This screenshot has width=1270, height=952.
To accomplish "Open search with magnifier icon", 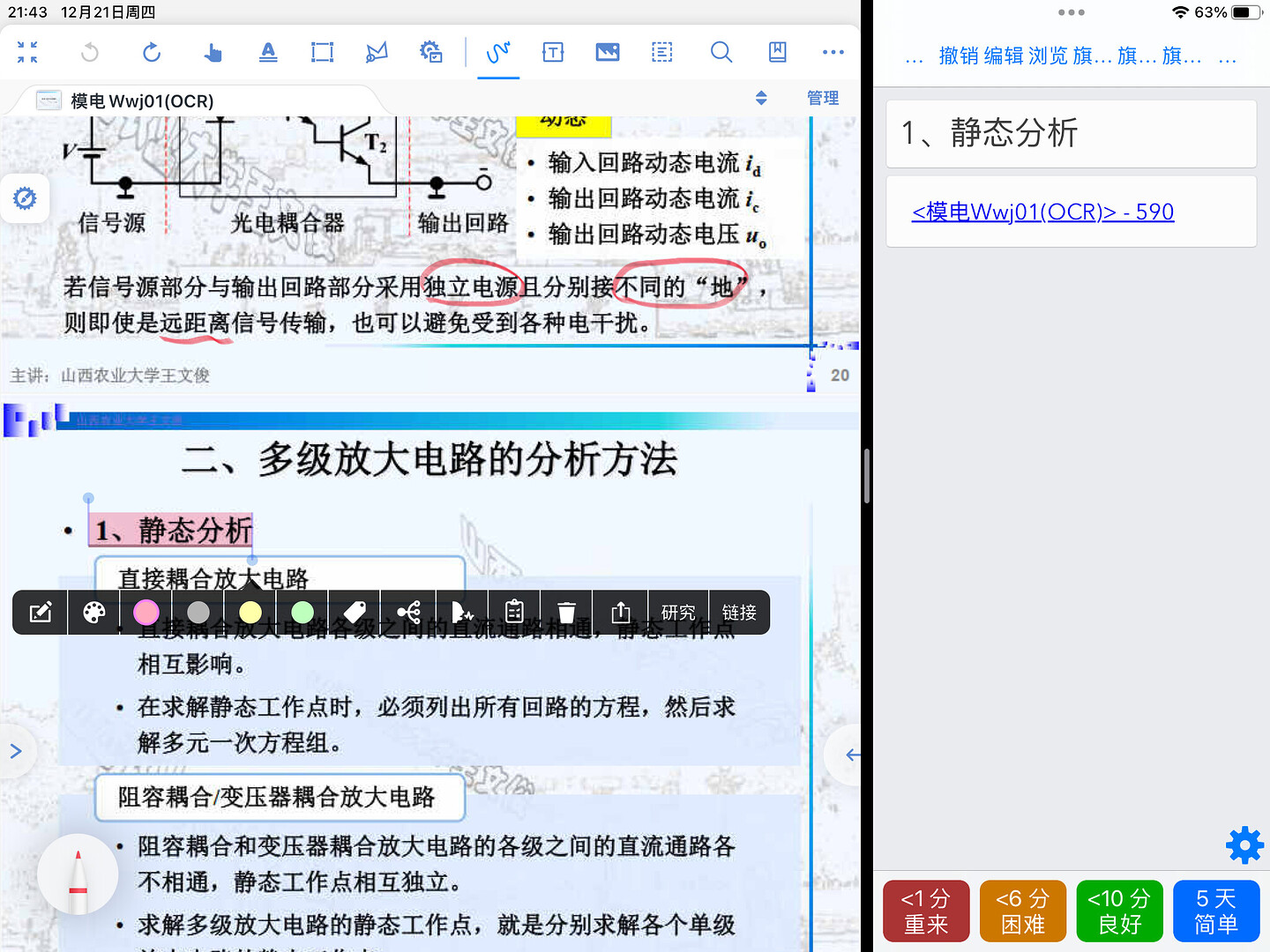I will pos(721,53).
